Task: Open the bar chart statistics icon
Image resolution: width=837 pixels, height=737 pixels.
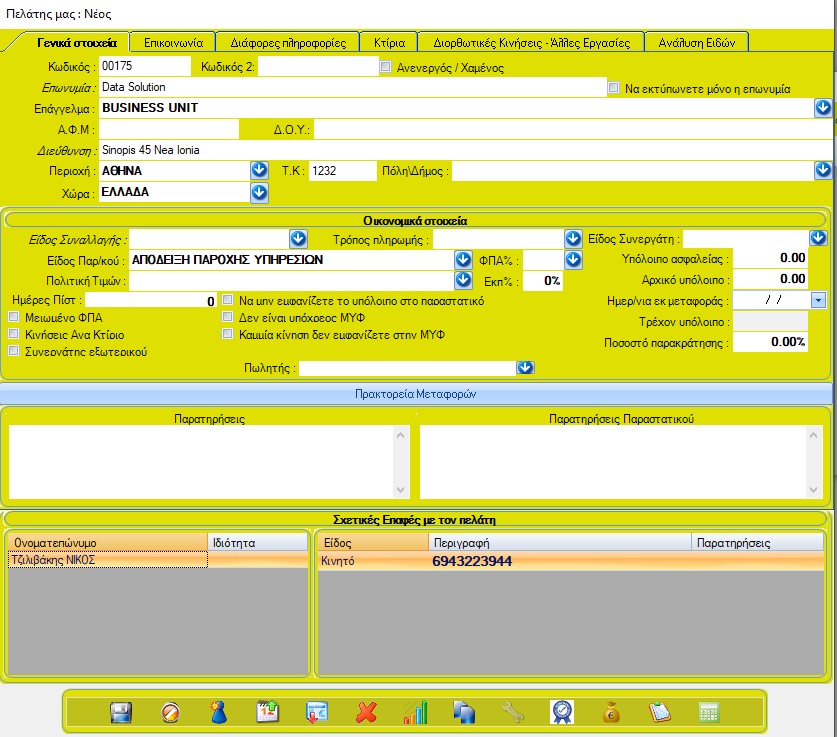Action: tap(415, 713)
